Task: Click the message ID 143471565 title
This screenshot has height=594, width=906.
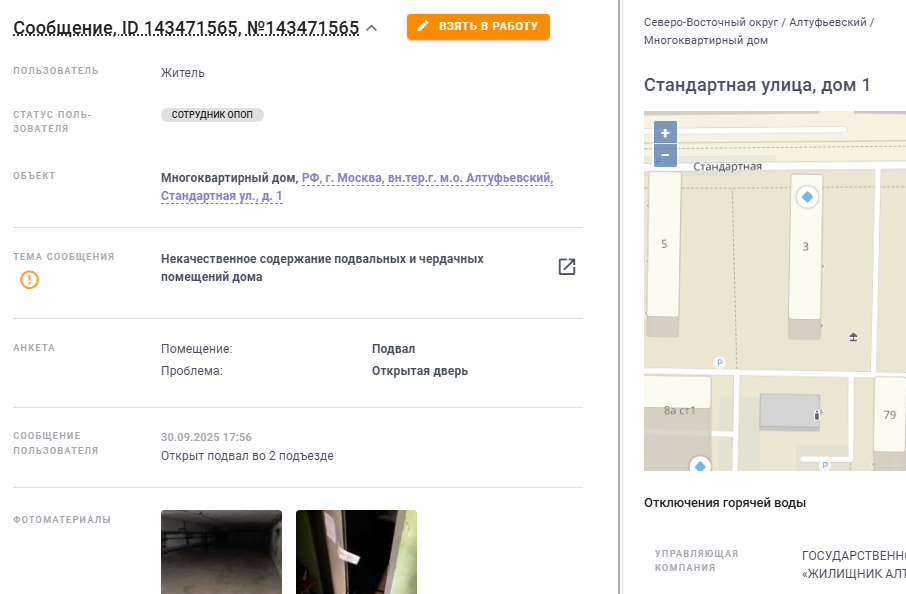Action: point(186,28)
